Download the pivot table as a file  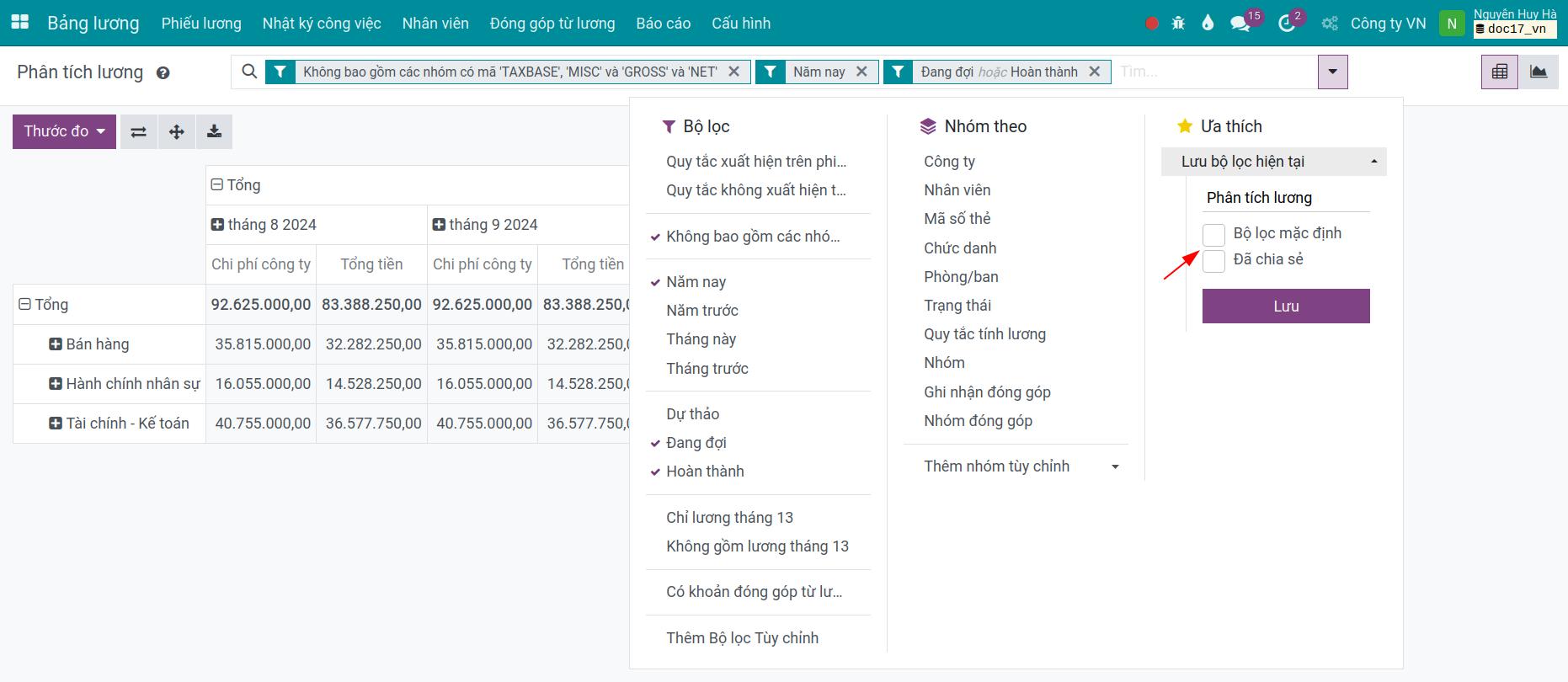click(215, 132)
